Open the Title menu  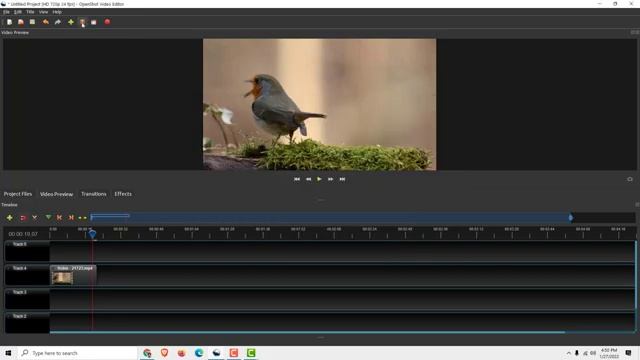(x=30, y=12)
